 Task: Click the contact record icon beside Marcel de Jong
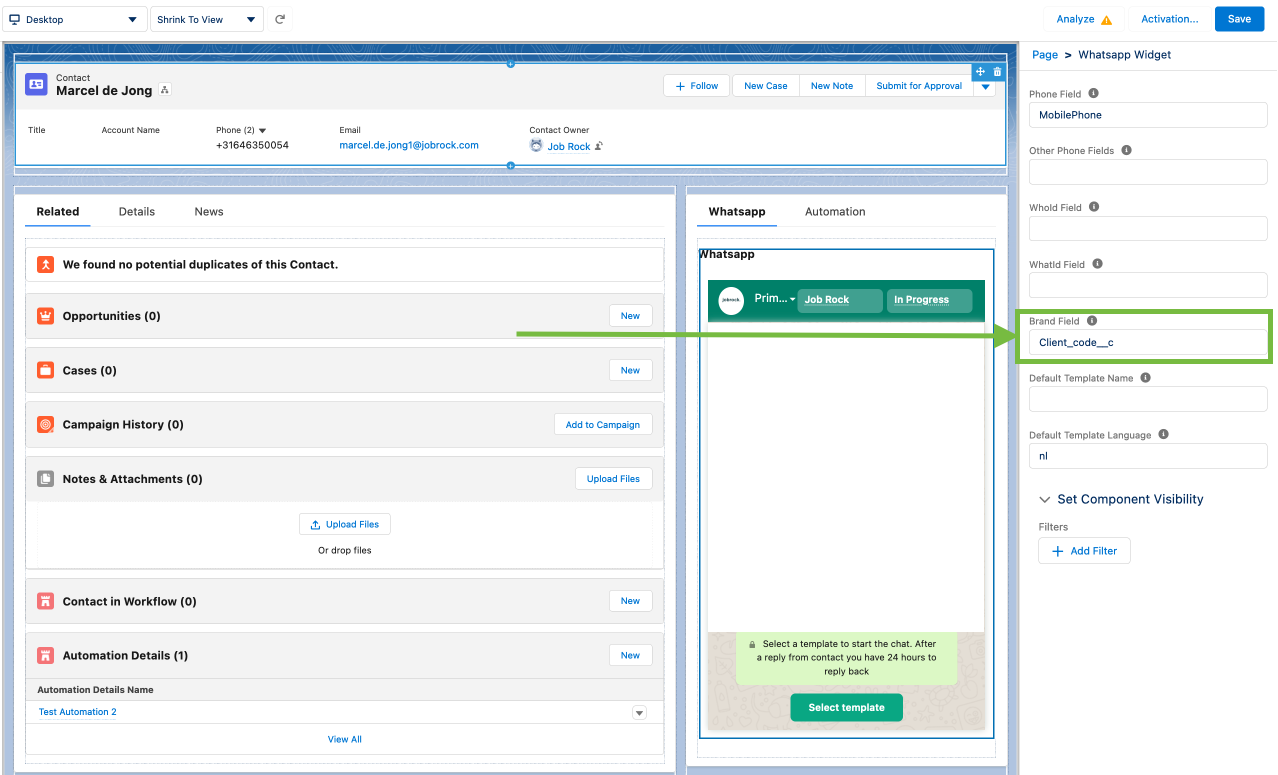[x=37, y=85]
